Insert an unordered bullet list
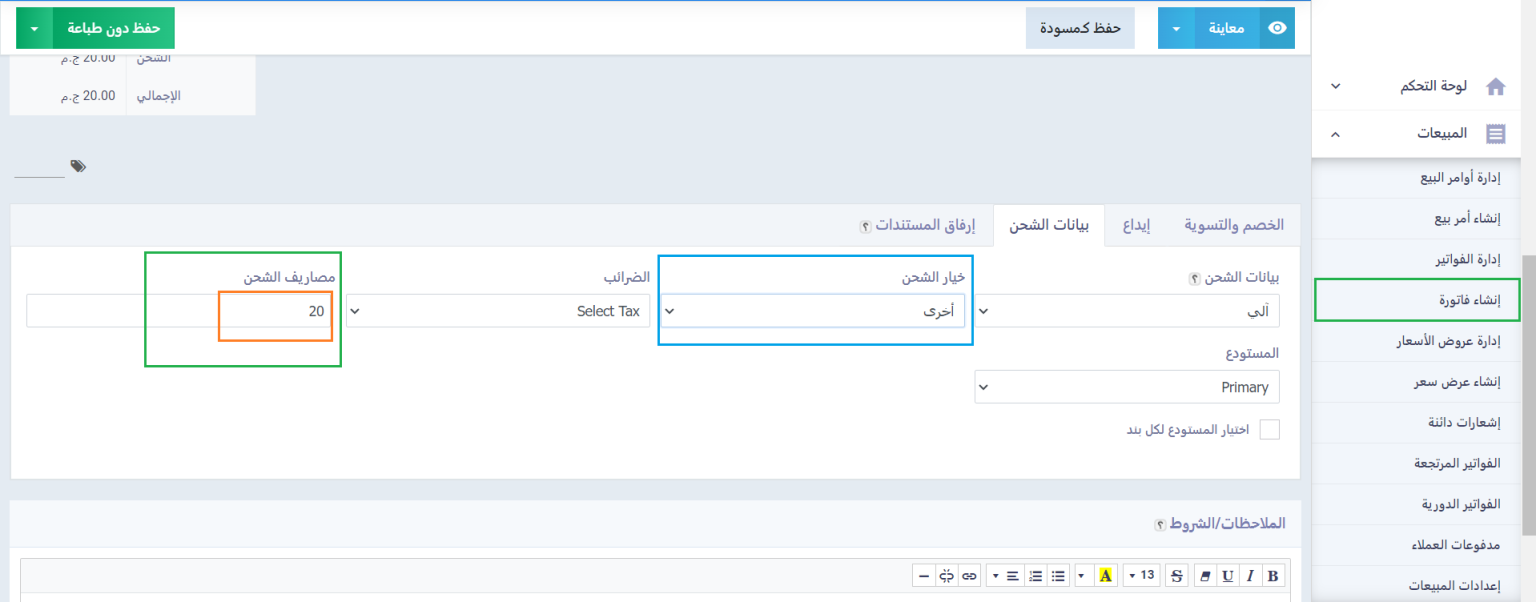Image resolution: width=1536 pixels, height=602 pixels. coord(1058,575)
